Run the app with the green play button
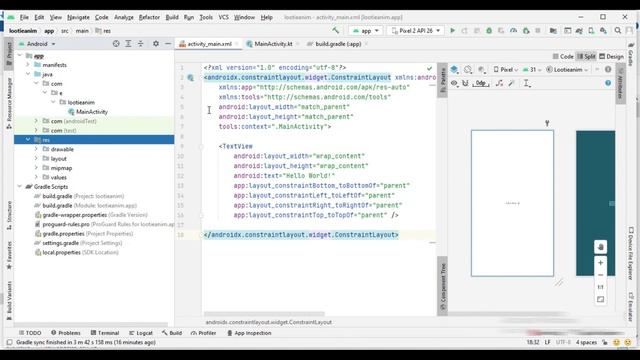The image size is (640, 360). pyautogui.click(x=452, y=31)
